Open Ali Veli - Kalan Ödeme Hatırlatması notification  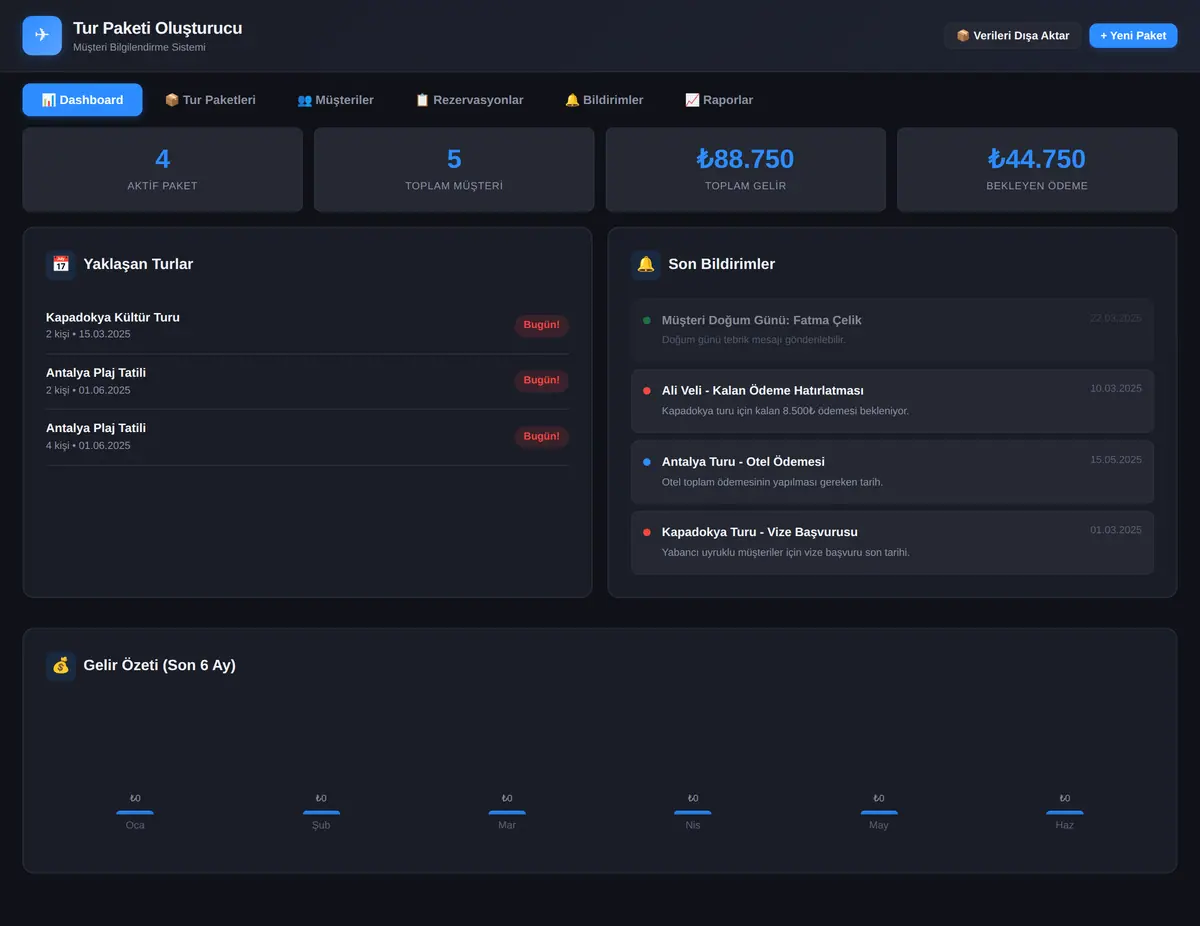click(892, 401)
